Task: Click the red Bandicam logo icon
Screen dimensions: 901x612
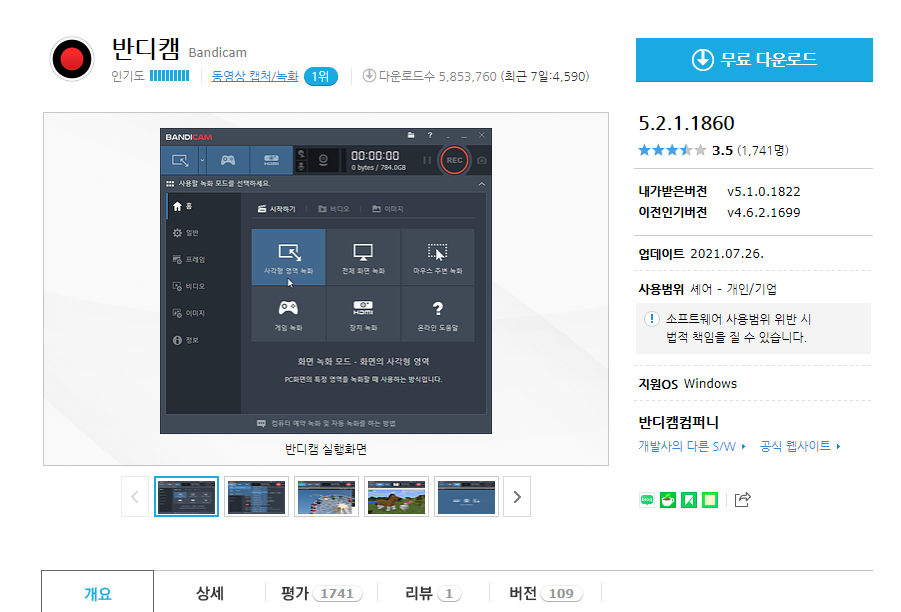Action: 72,59
